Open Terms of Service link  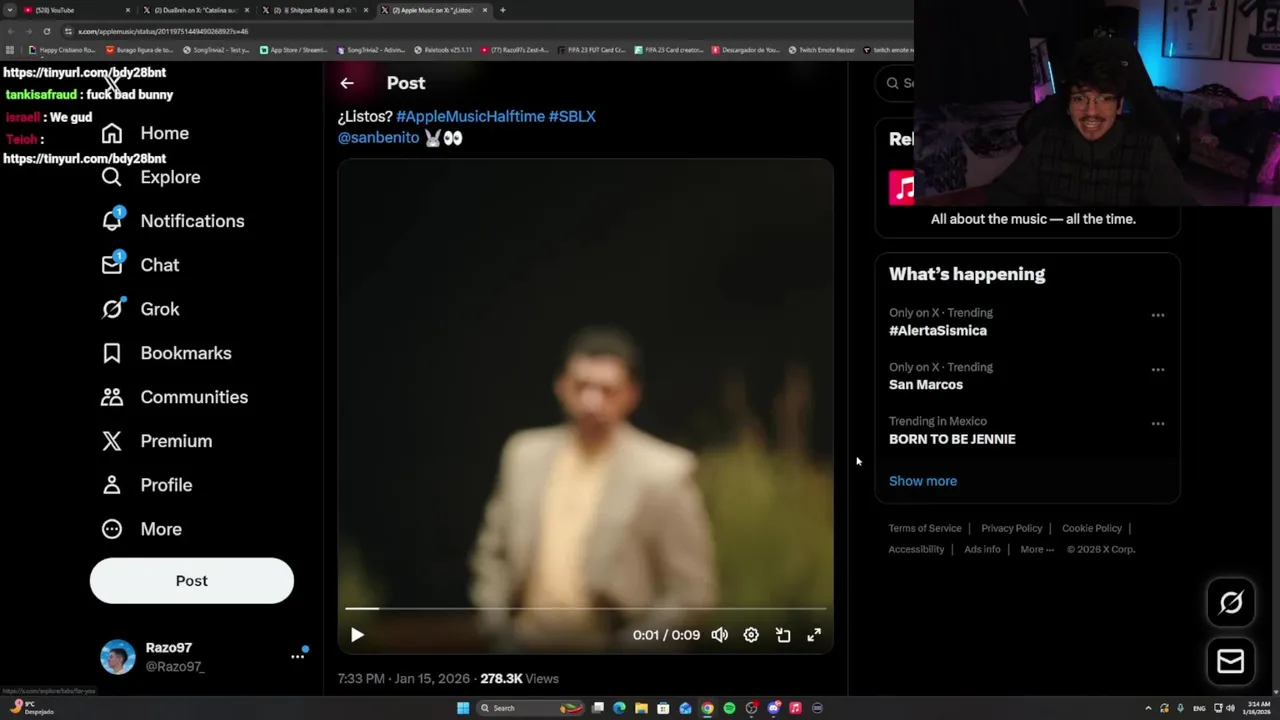pos(925,528)
